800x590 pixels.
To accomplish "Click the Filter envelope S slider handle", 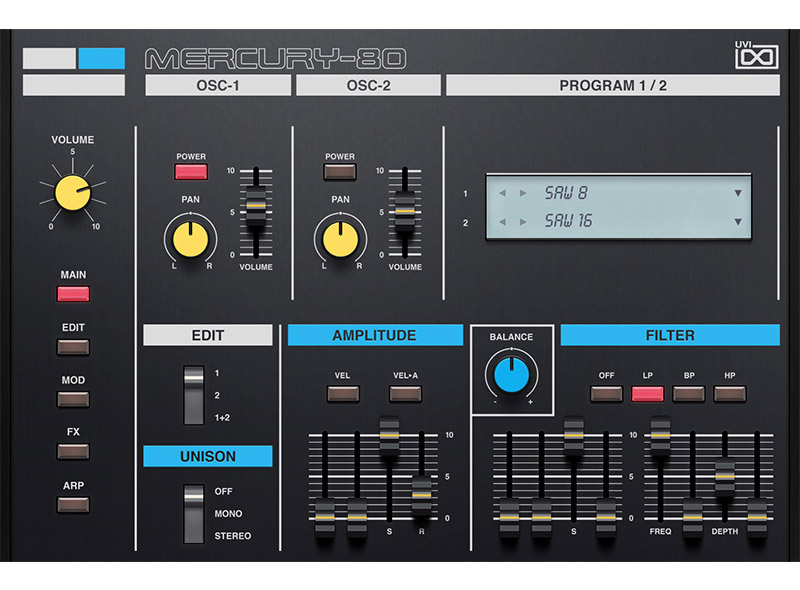I will 573,435.
